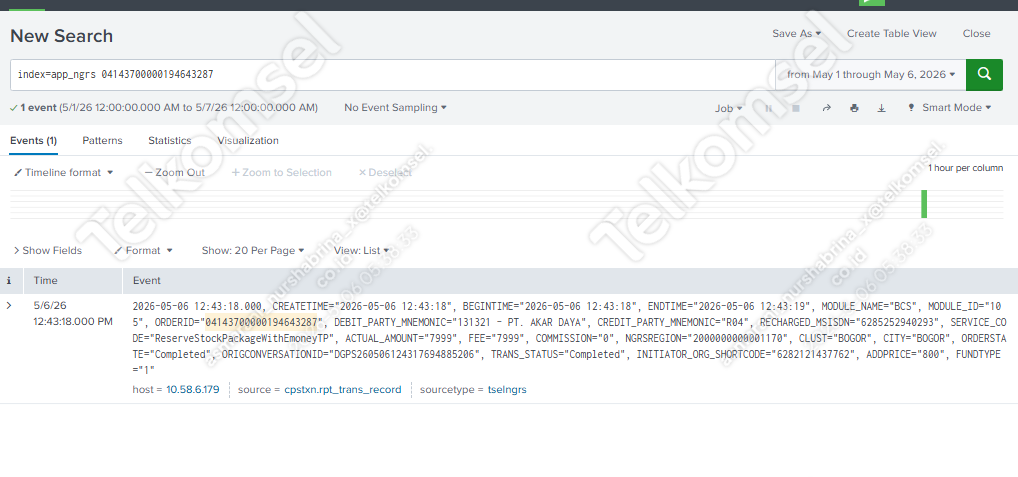This screenshot has height=477, width=1018.
Task: Click the New Search title
Action: pyautogui.click(x=62, y=36)
